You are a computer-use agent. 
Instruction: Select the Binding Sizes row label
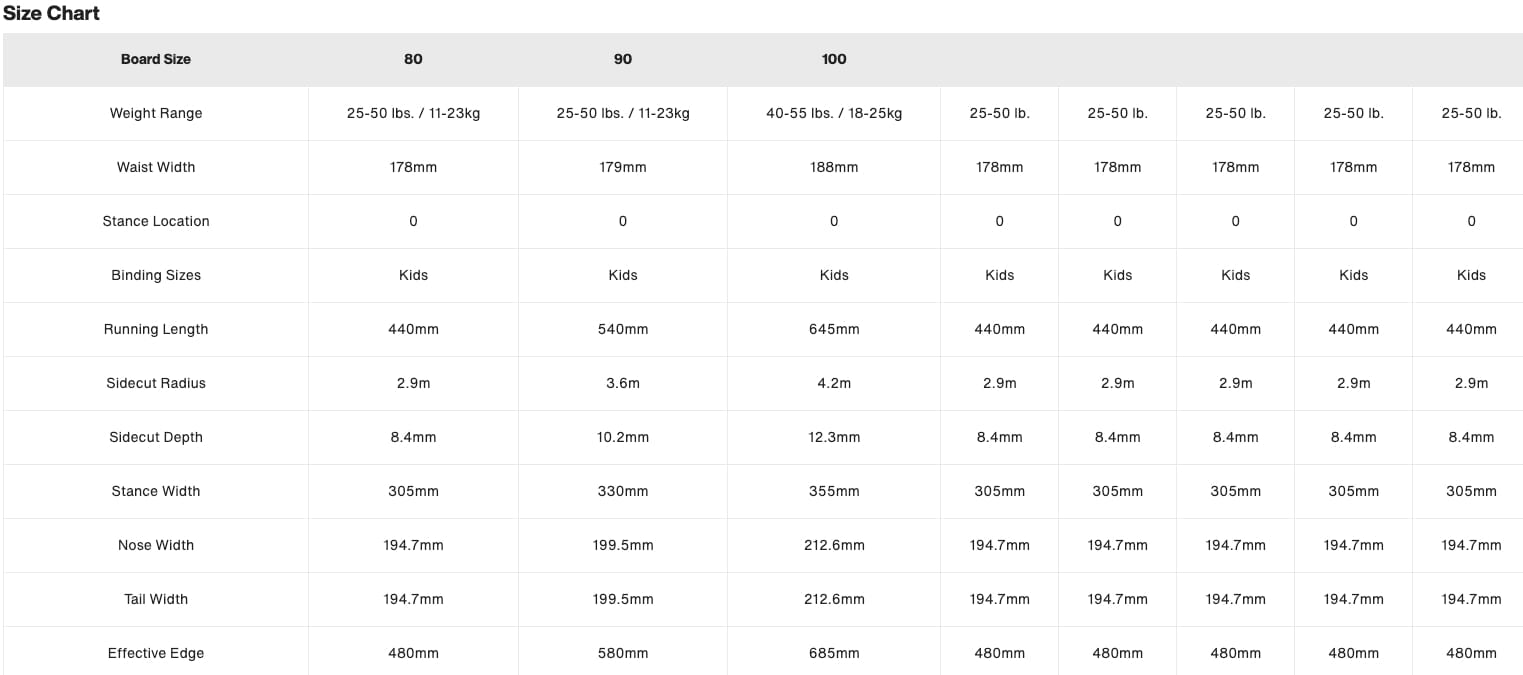tap(156, 275)
